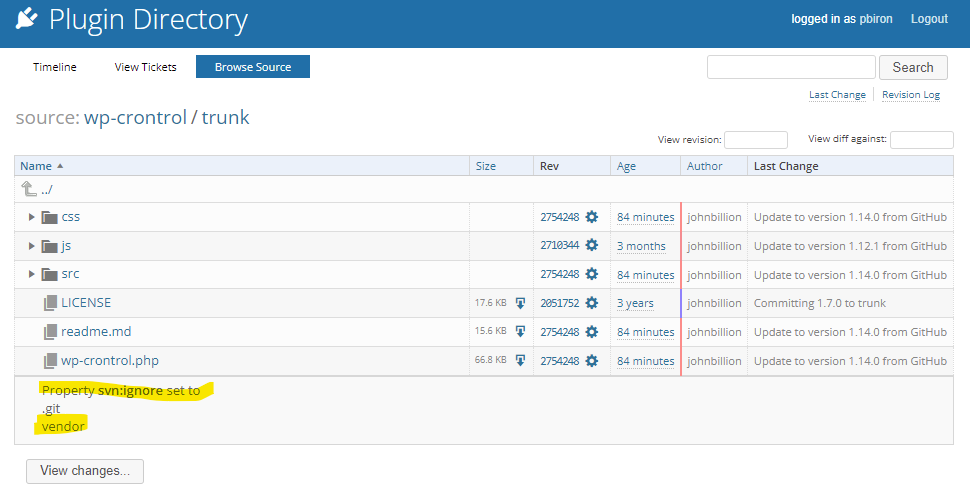Open revision 2710344 in js row
Image resolution: width=970 pixels, height=492 pixels.
[x=560, y=246]
